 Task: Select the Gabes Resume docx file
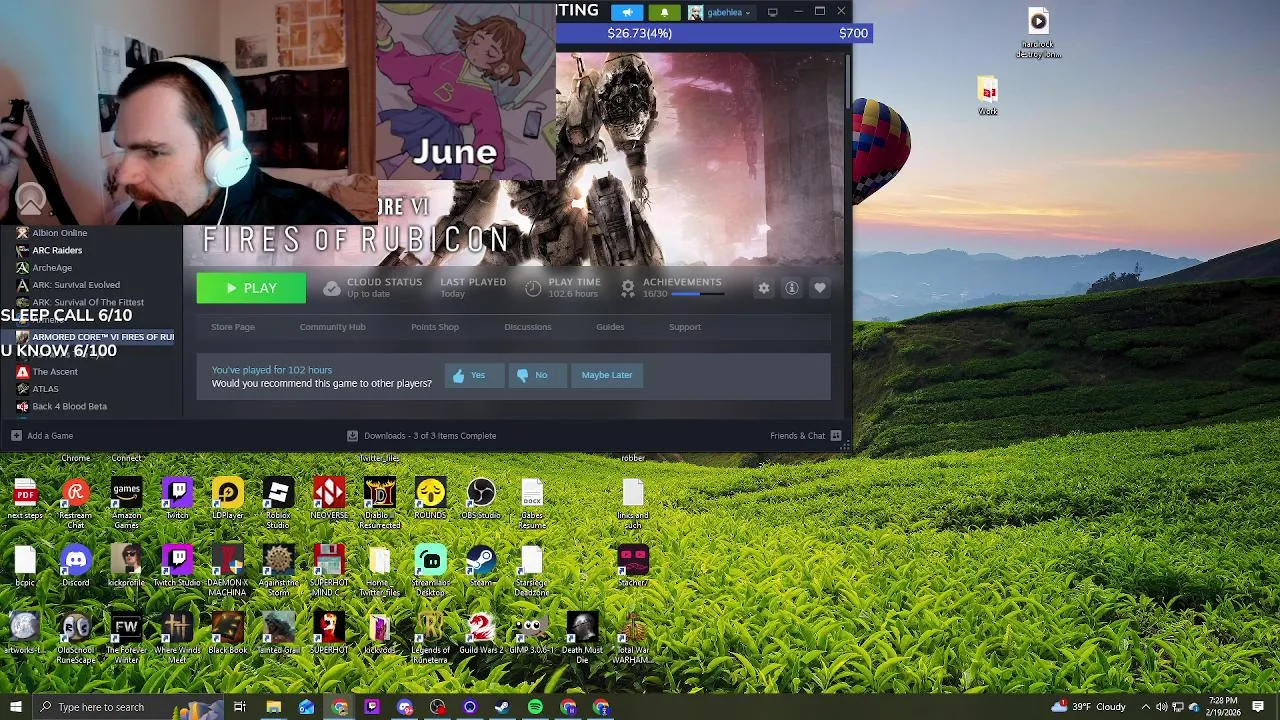pyautogui.click(x=532, y=503)
